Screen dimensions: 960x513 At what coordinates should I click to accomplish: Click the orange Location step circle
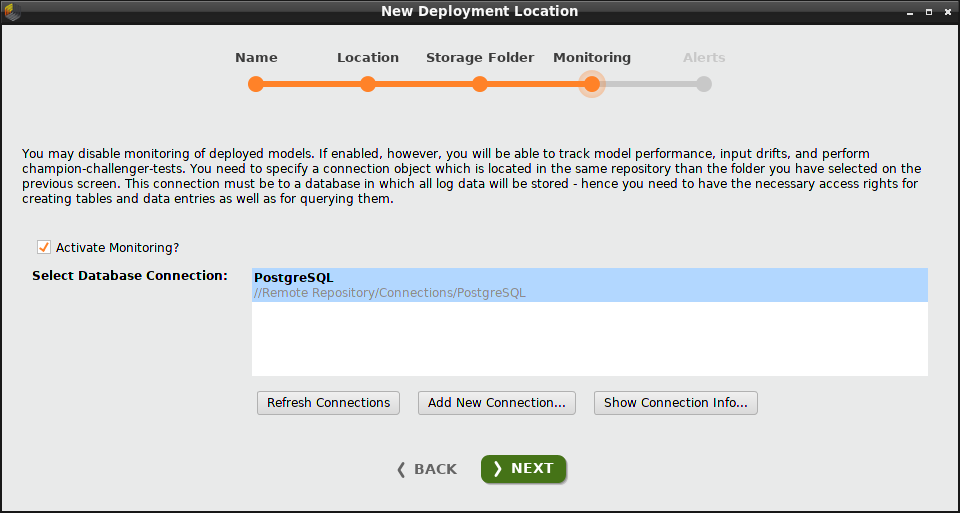point(368,84)
